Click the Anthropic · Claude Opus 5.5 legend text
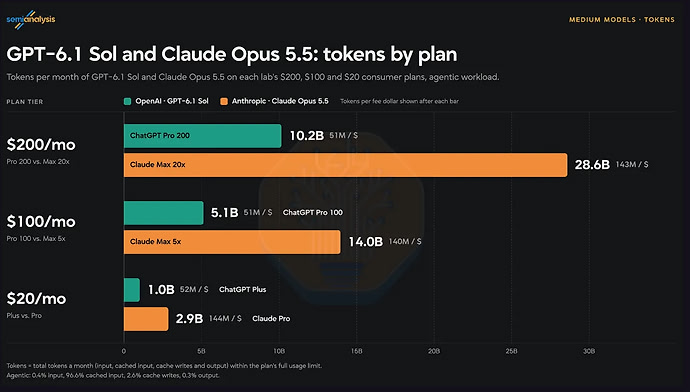This screenshot has width=690, height=392. click(280, 101)
